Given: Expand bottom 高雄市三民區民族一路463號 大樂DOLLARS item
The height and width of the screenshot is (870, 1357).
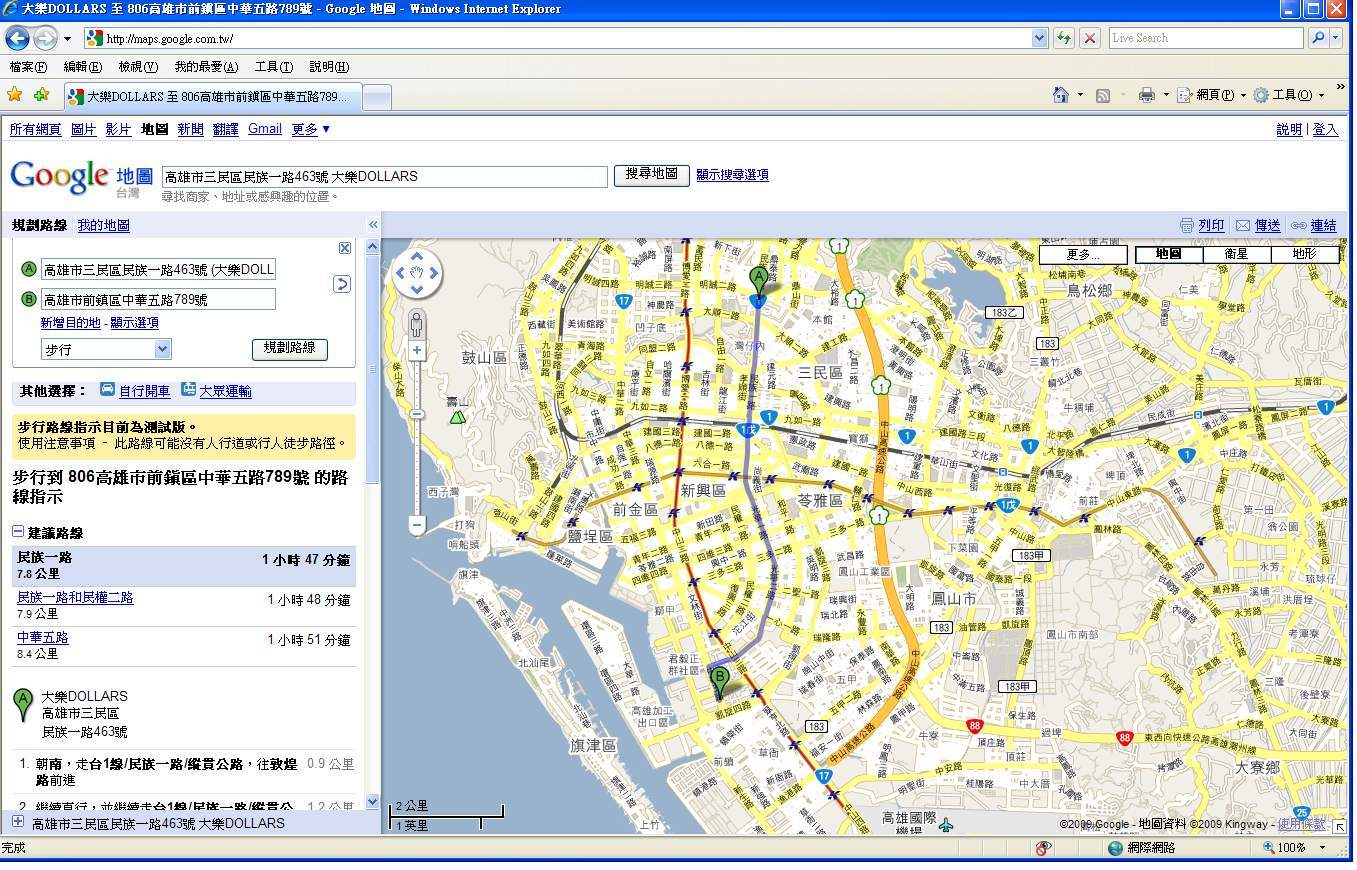Looking at the screenshot, I should 18,823.
